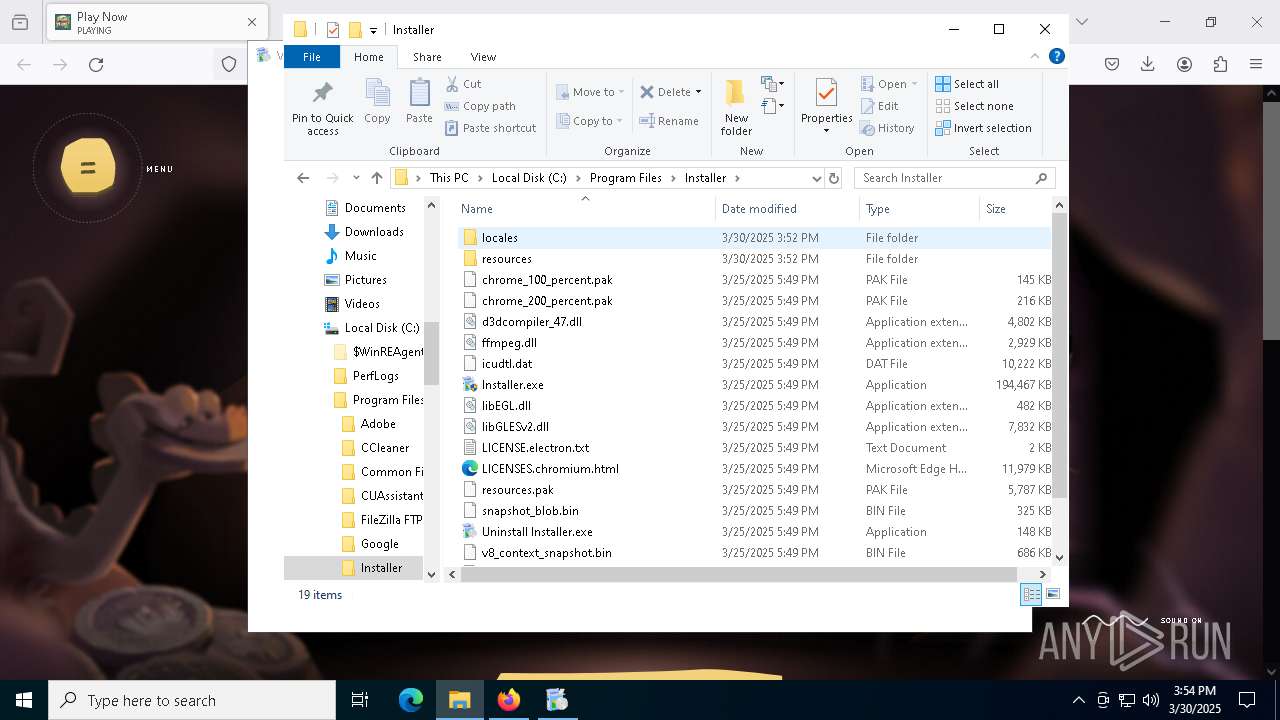The image size is (1280, 720).
Task: Click Select all in ribbon
Action: (x=967, y=84)
